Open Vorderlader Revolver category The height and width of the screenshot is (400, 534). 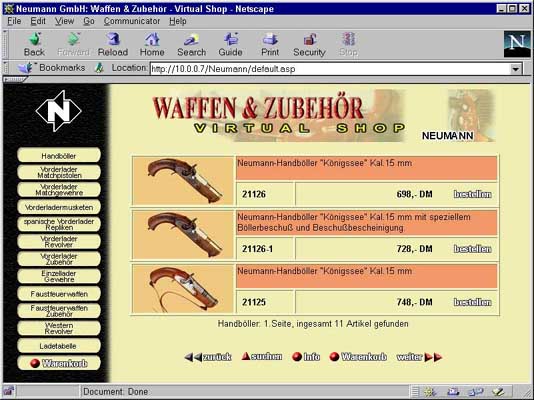click(x=59, y=242)
